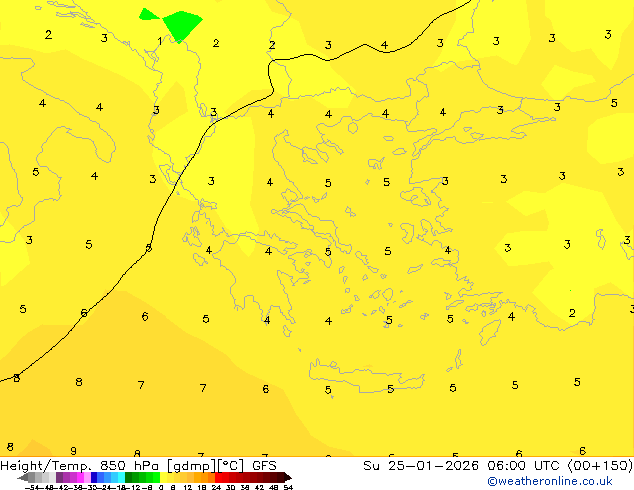Click the "54" label at the legend's right end
This screenshot has height=490, width=634.
coord(288,487)
